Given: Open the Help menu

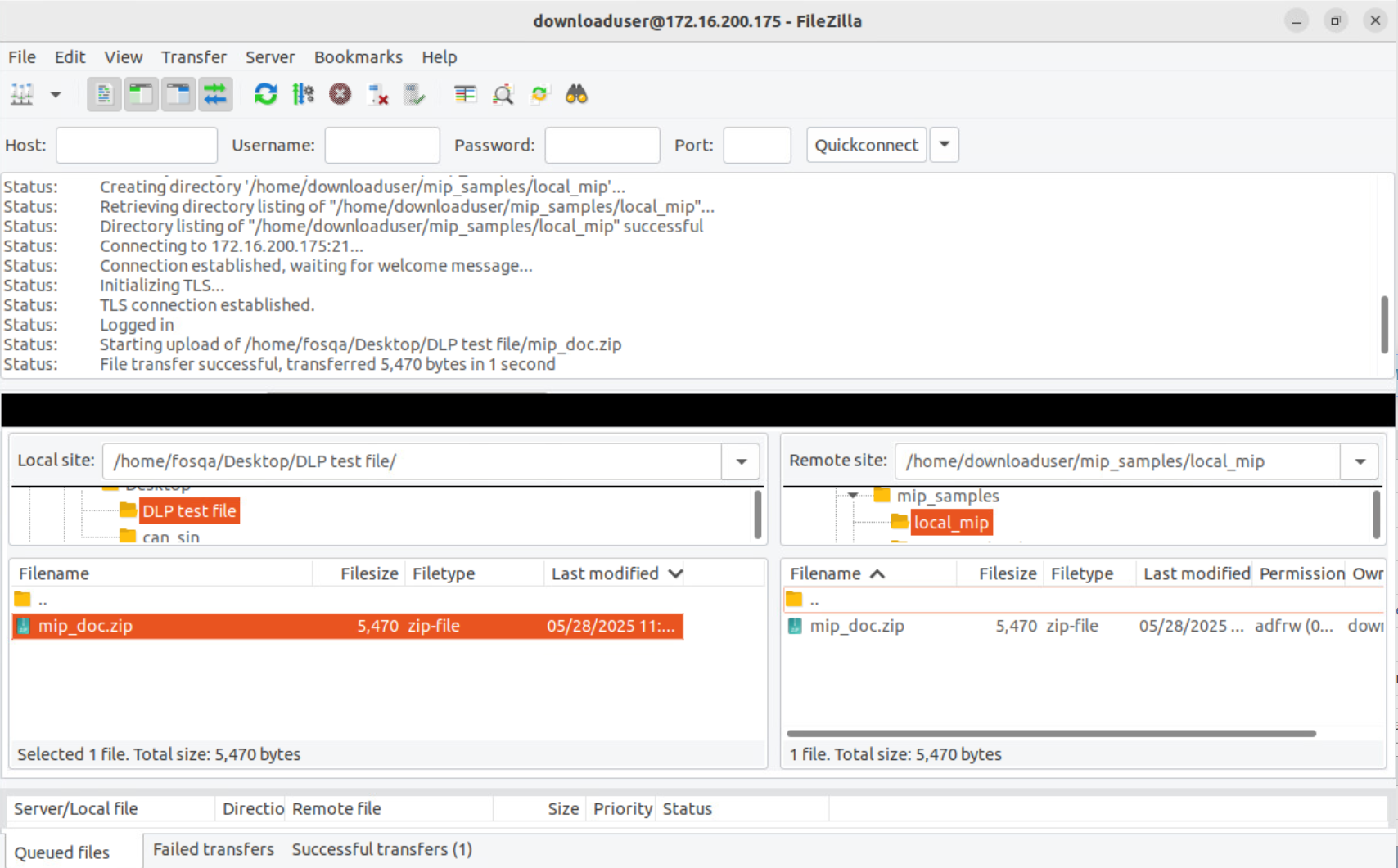Looking at the screenshot, I should click(440, 57).
